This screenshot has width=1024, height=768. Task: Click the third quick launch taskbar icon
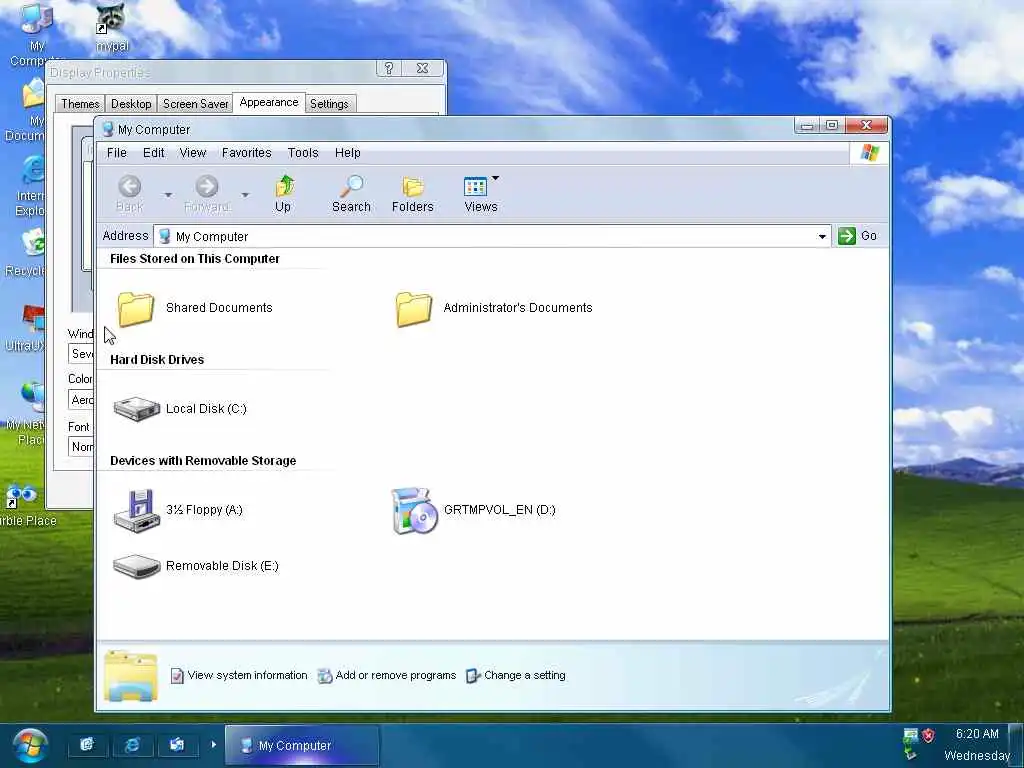pyautogui.click(x=176, y=745)
